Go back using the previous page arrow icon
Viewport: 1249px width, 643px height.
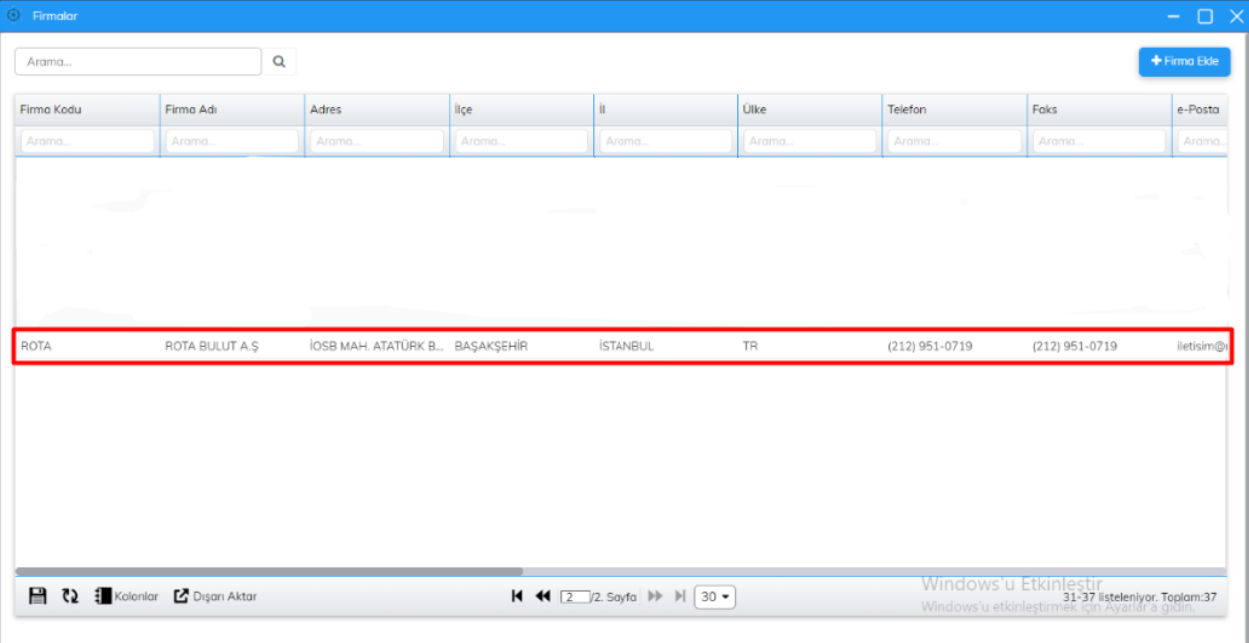click(x=542, y=596)
